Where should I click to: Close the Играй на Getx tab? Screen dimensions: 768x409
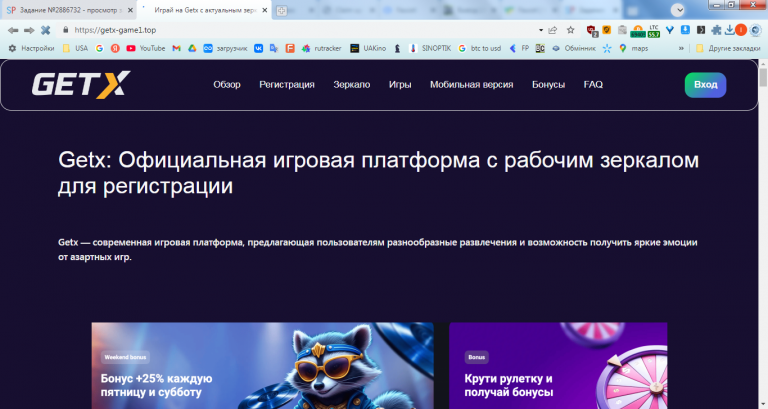click(265, 10)
